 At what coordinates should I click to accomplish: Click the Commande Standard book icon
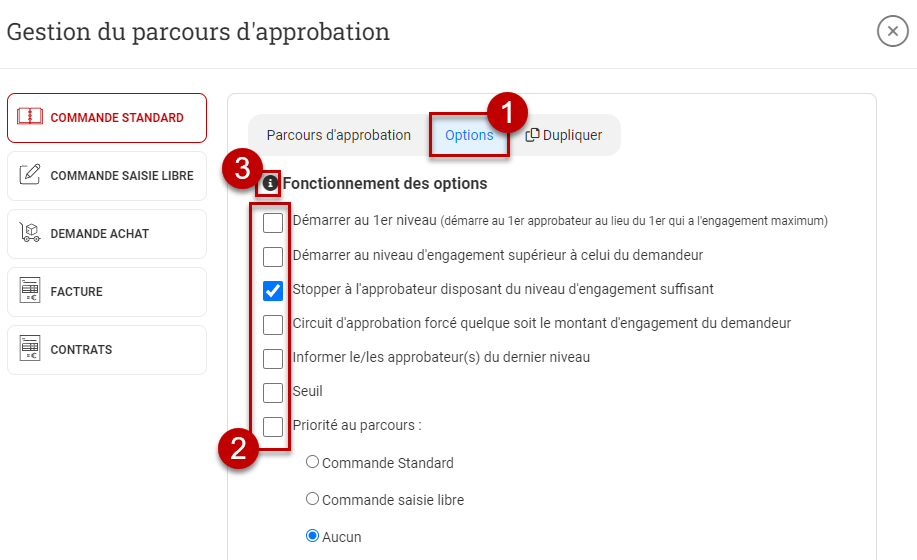pyautogui.click(x=30, y=116)
